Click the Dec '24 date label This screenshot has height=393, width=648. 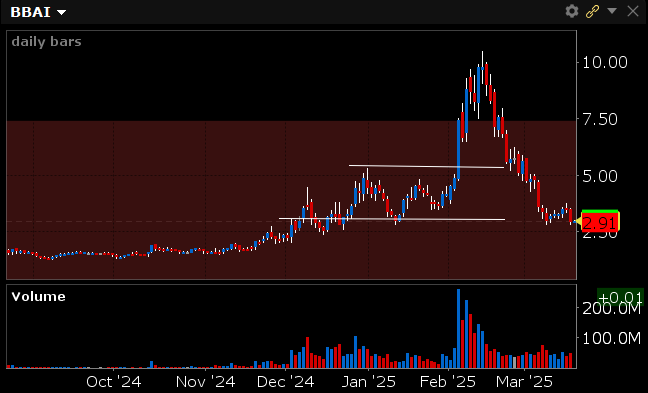click(286, 382)
